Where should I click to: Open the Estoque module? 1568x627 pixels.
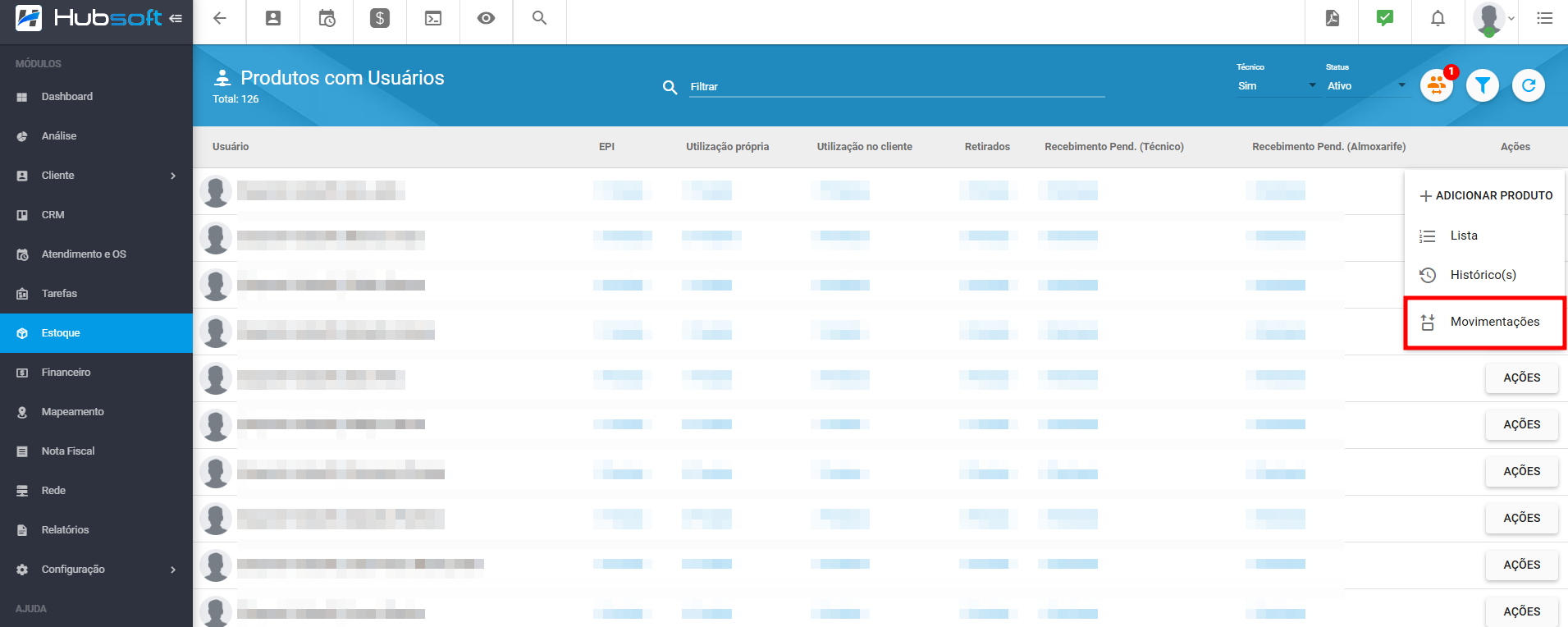[96, 333]
